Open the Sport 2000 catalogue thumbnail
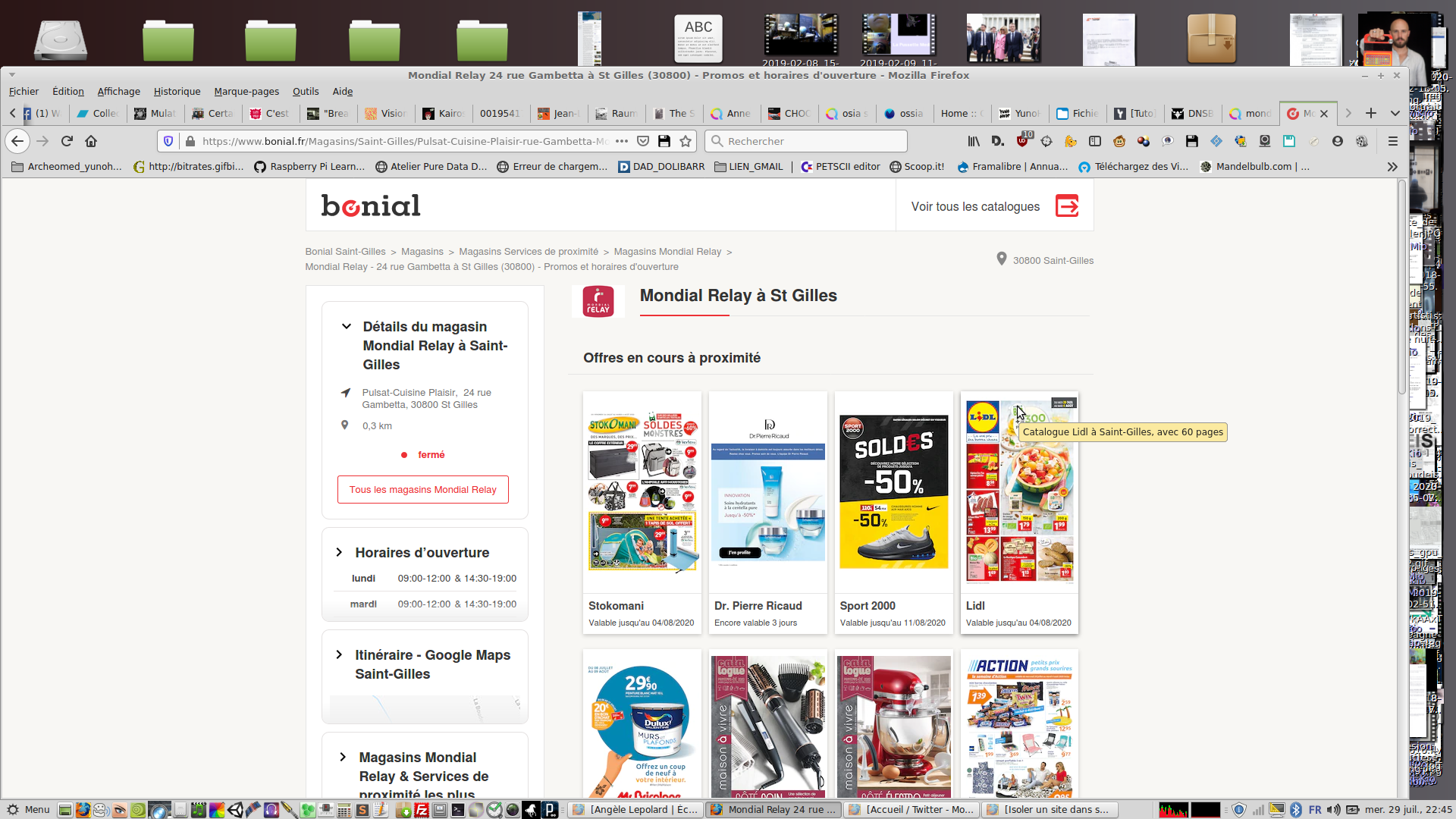Image resolution: width=1456 pixels, height=819 pixels. point(893,492)
